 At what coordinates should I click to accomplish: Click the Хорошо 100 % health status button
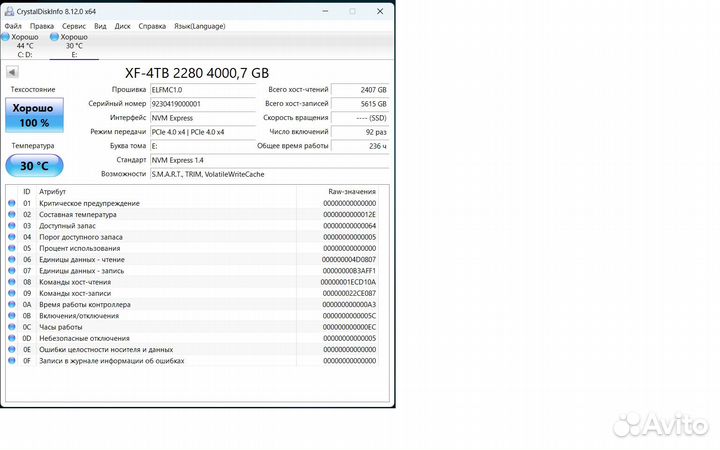34,115
